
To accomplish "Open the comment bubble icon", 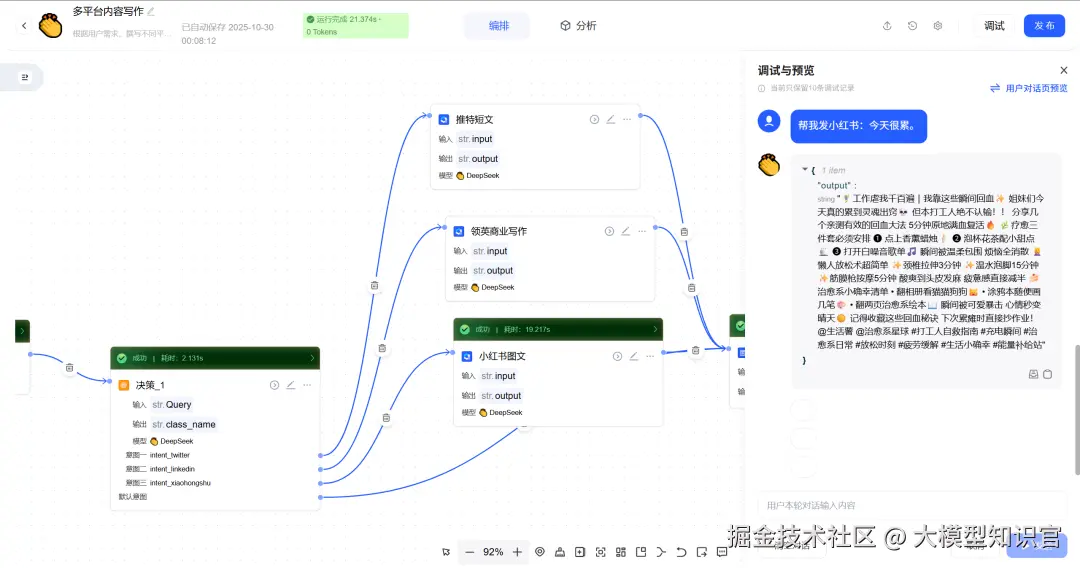I will tap(722, 552).
